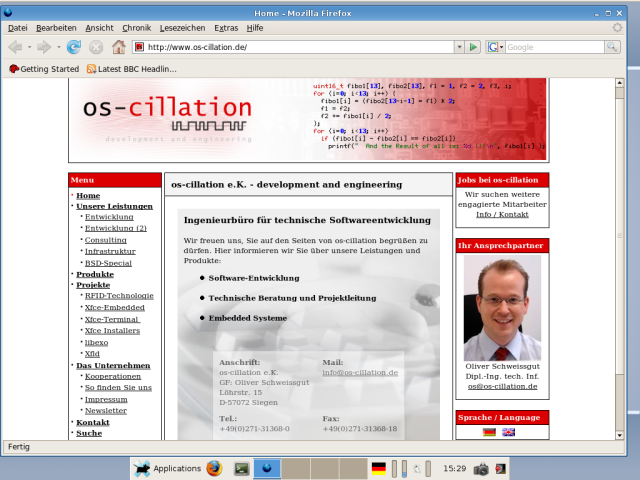The image size is (640, 480).
Task: Open the Xfce-Embedded link
Action: click(115, 307)
